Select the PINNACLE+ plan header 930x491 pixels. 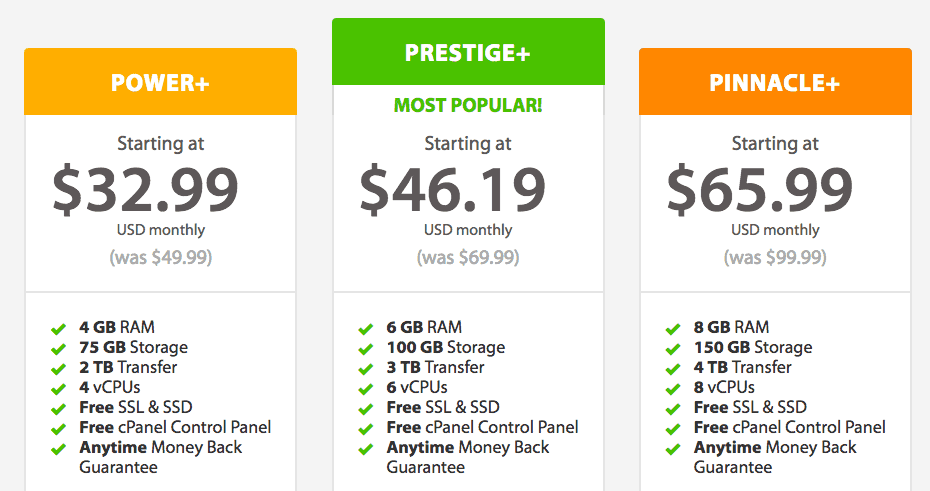pos(775,83)
